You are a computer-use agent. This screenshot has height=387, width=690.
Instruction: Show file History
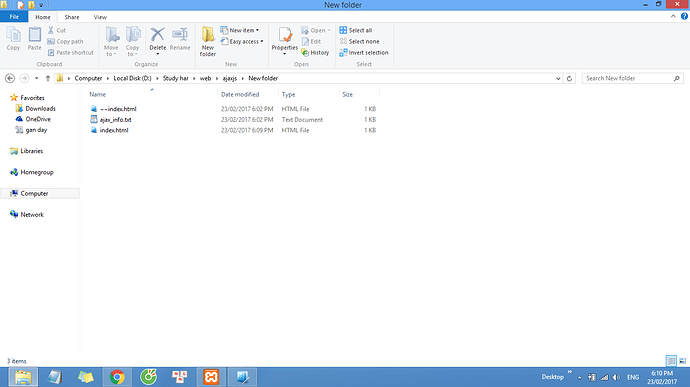pos(315,52)
